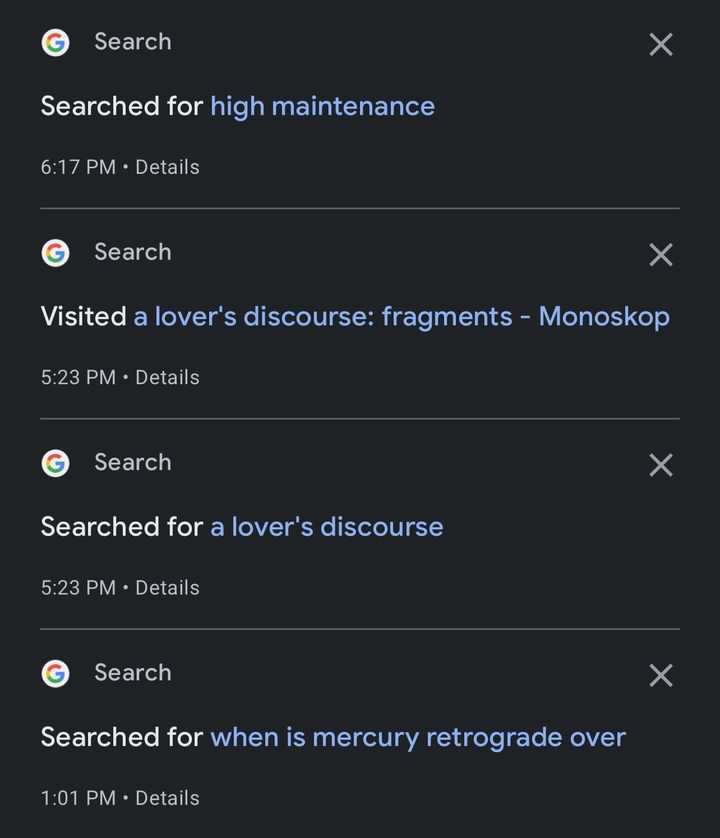Screen dimensions: 720x838
Task: Open 'when is mercury retrograde over' link
Action: click(418, 738)
